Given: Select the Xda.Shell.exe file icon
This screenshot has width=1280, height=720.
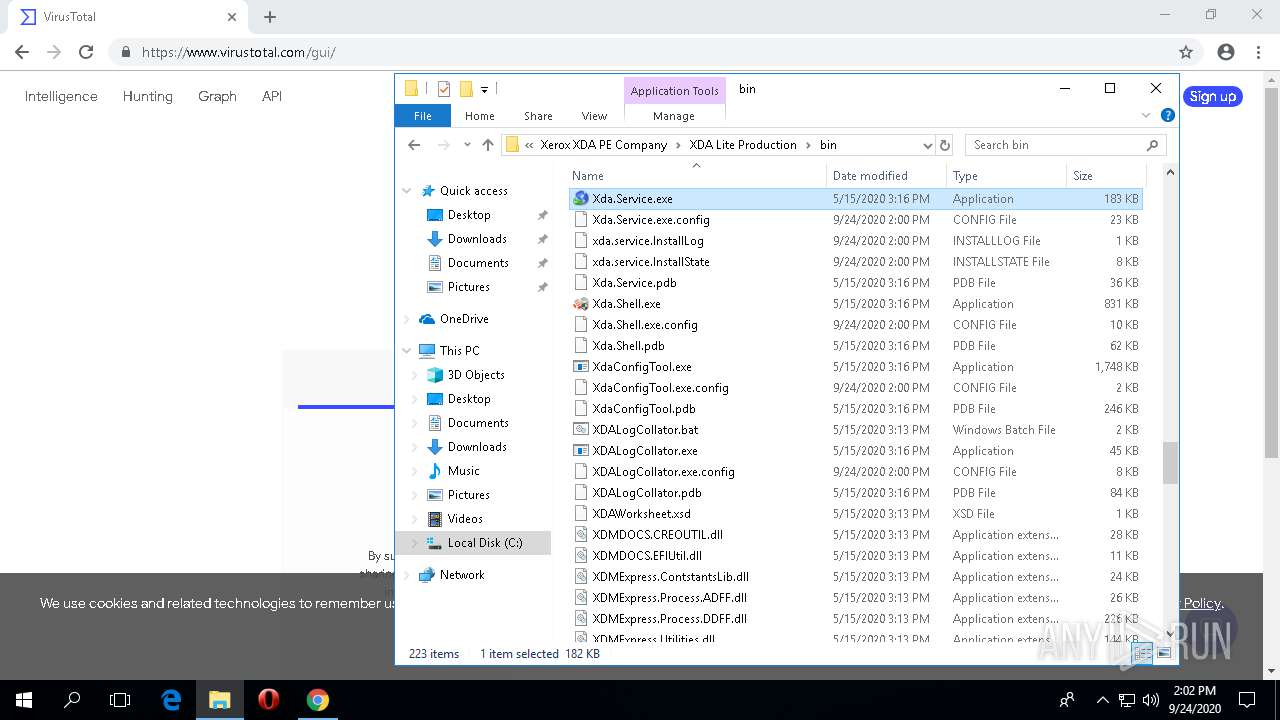Looking at the screenshot, I should pos(581,304).
